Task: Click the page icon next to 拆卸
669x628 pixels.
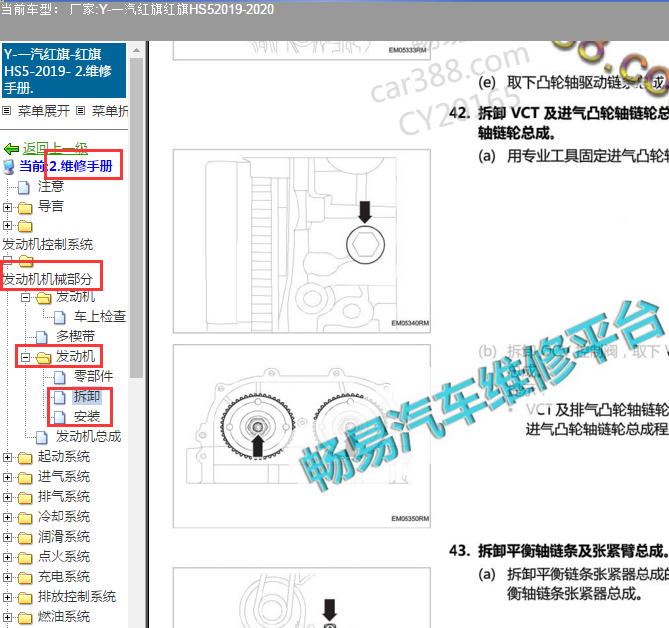Action: [x=60, y=397]
